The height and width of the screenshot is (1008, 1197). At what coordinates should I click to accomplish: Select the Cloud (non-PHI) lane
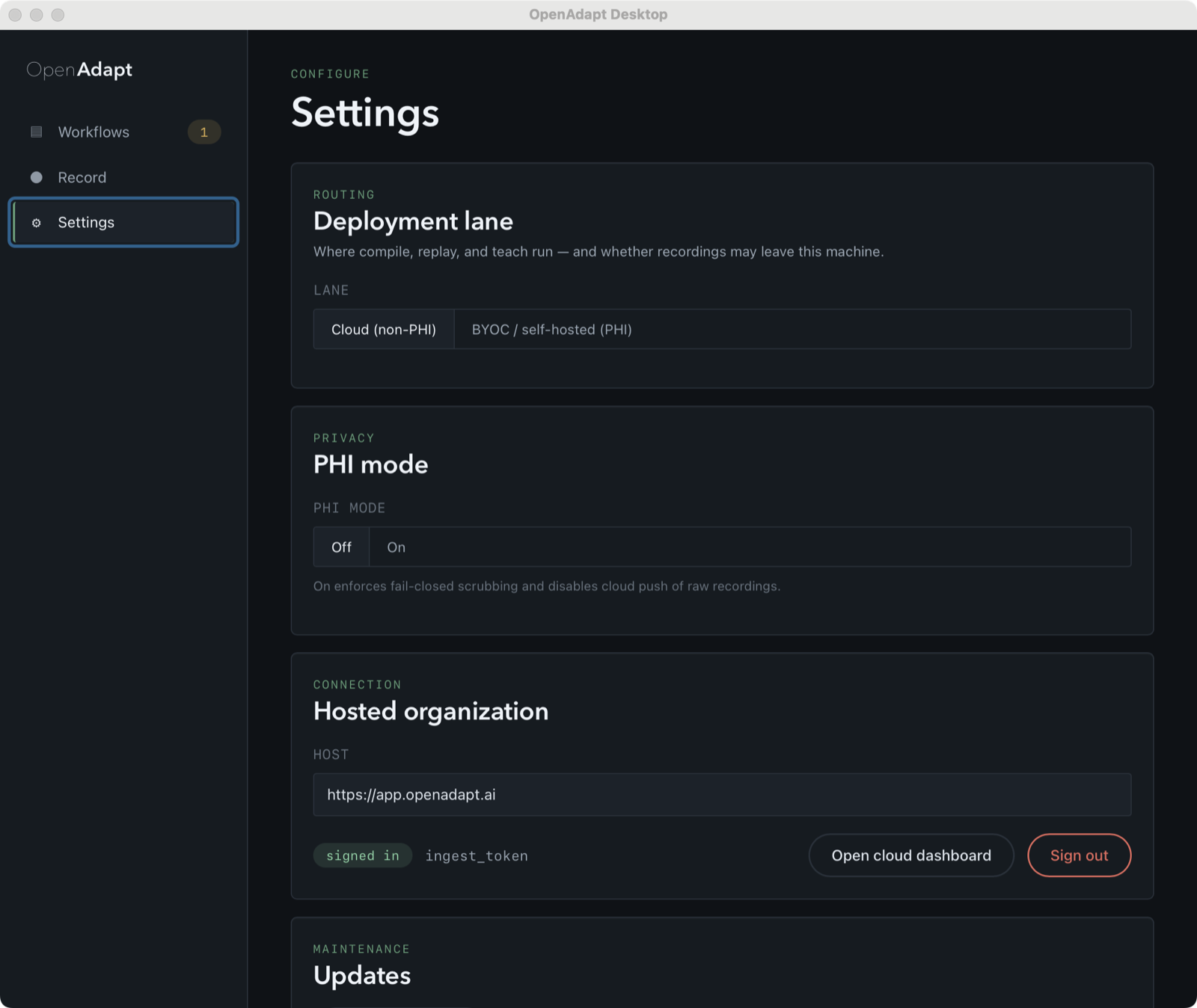click(384, 329)
